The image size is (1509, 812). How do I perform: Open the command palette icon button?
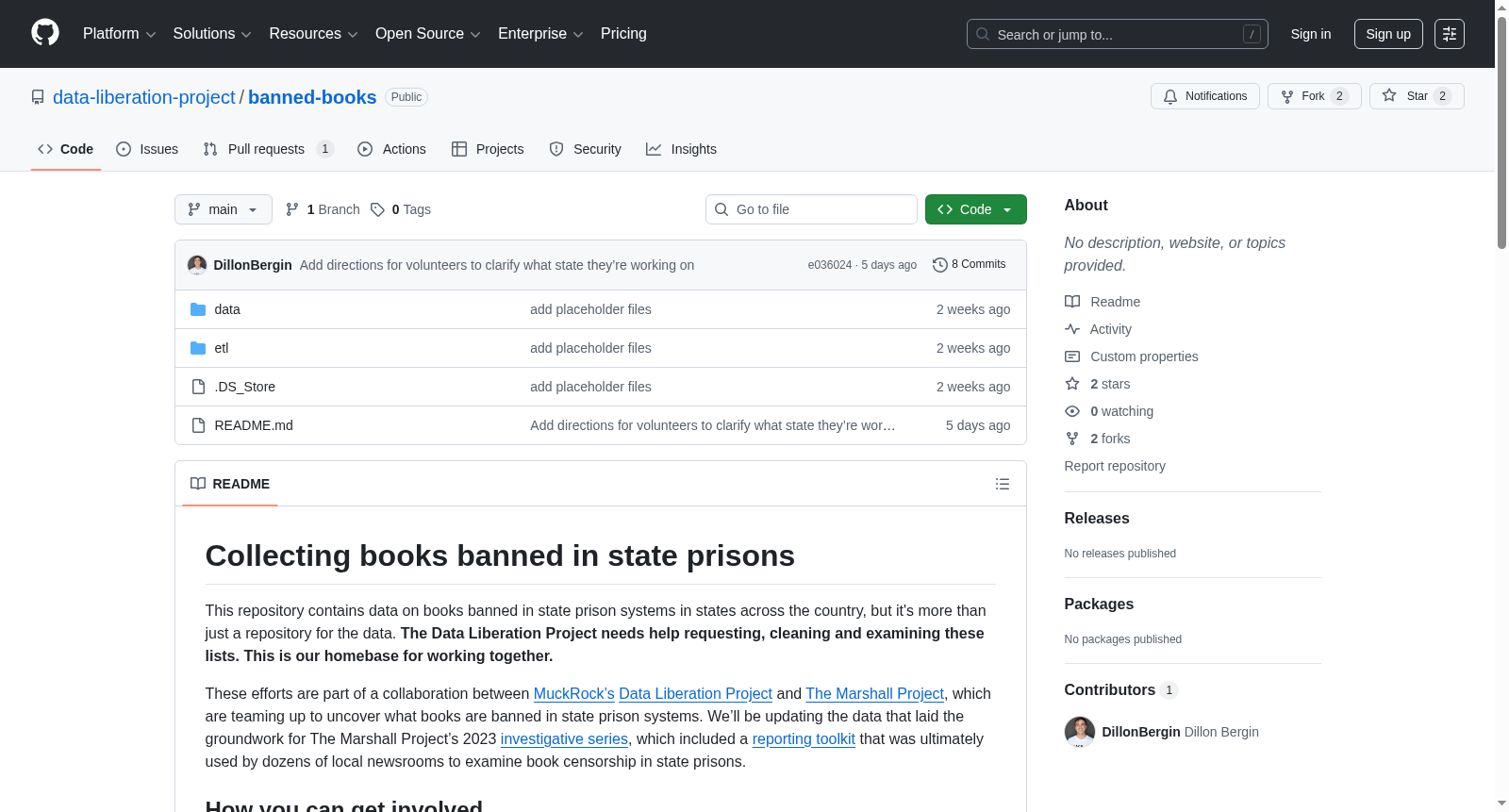point(1450,34)
